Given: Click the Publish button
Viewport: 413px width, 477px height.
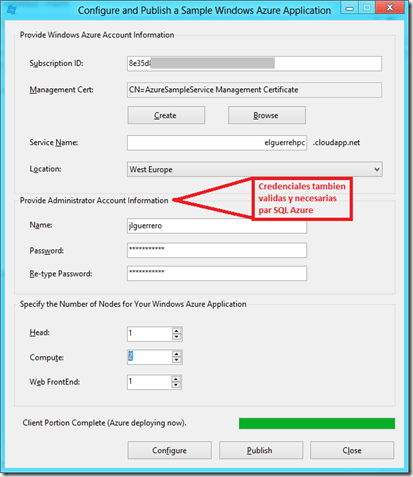Looking at the screenshot, I should [x=261, y=450].
